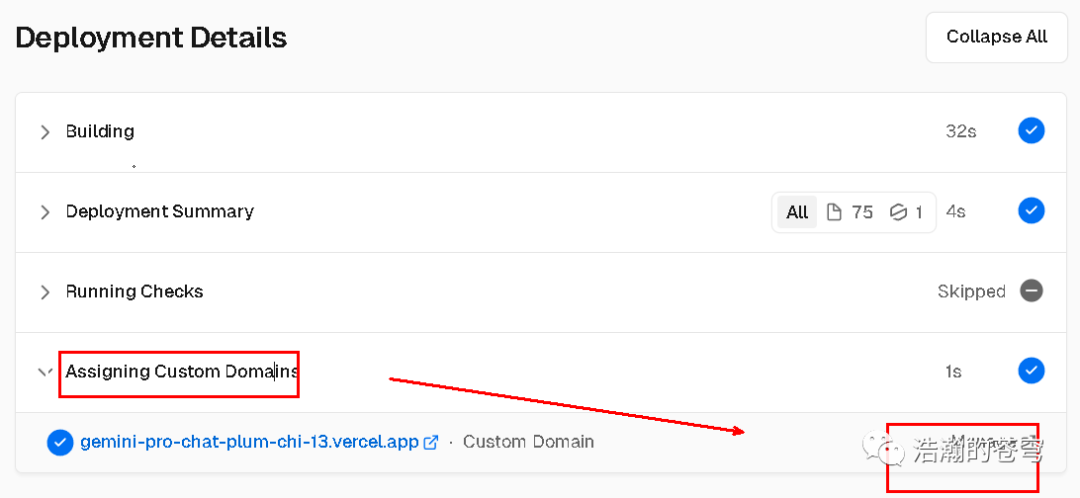Screen dimensions: 1080x498
Task: Expand the Building section chevron
Action: point(44,132)
